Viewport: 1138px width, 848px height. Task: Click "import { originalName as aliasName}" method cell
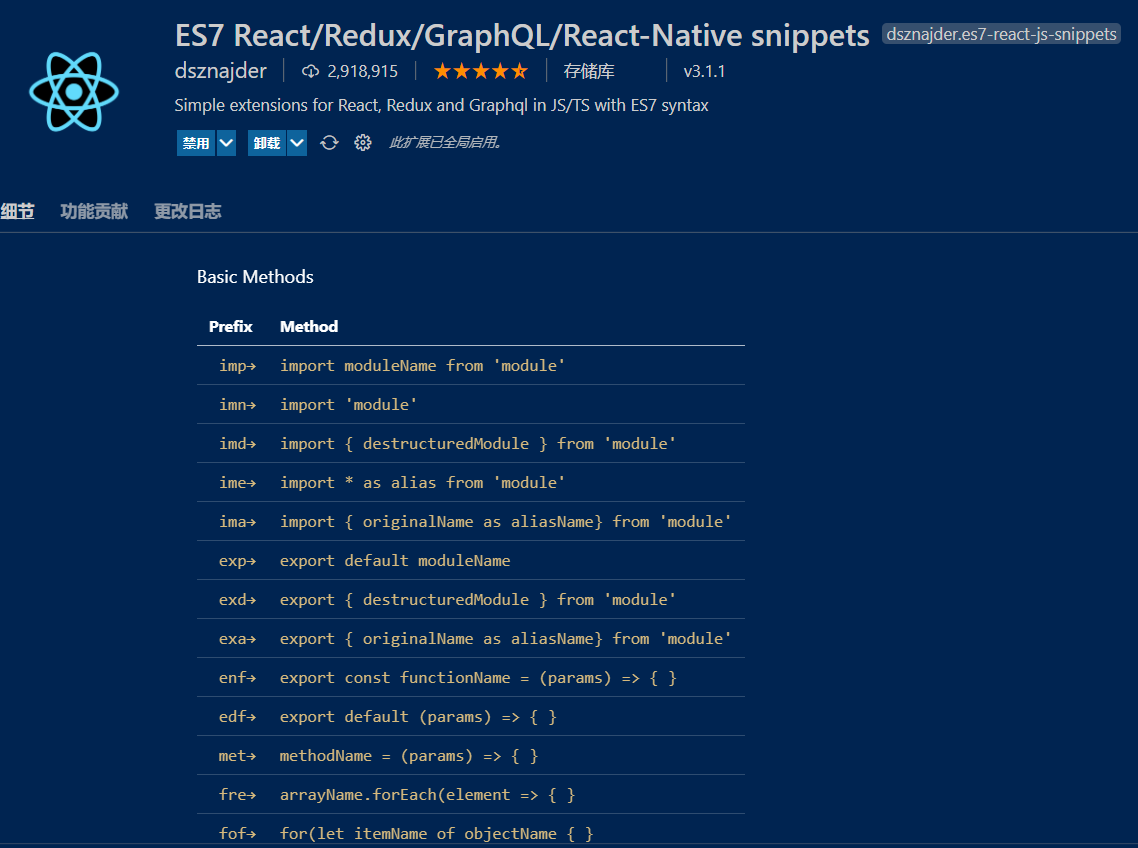506,522
